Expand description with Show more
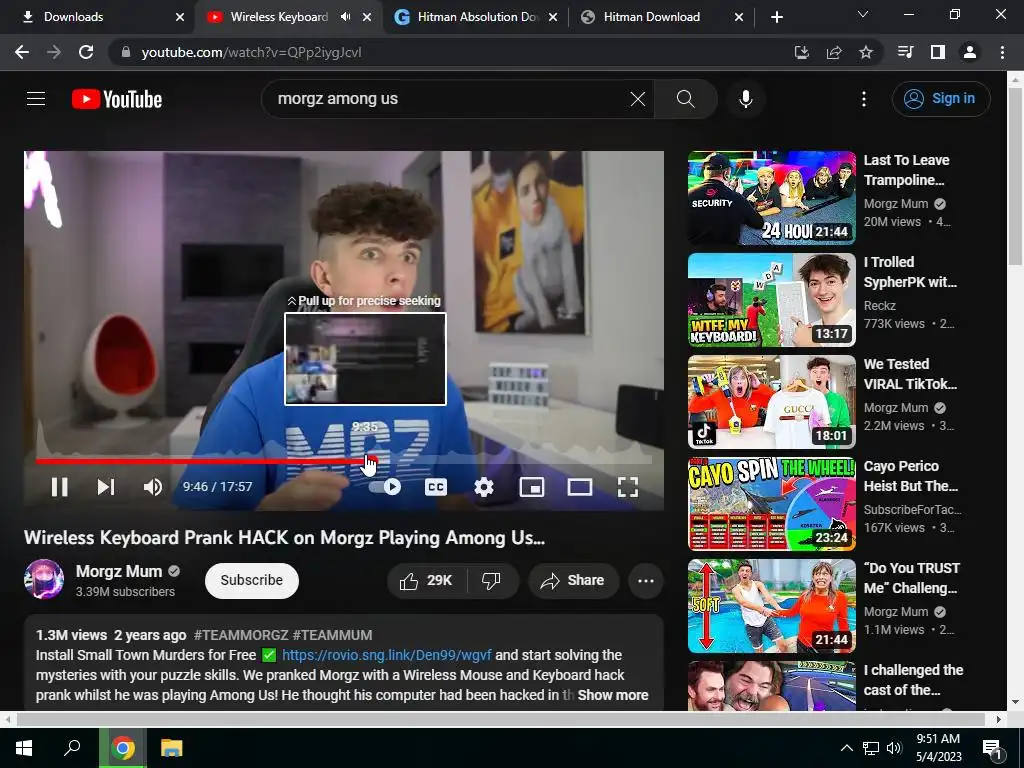Screen dimensions: 1024x768 point(613,695)
